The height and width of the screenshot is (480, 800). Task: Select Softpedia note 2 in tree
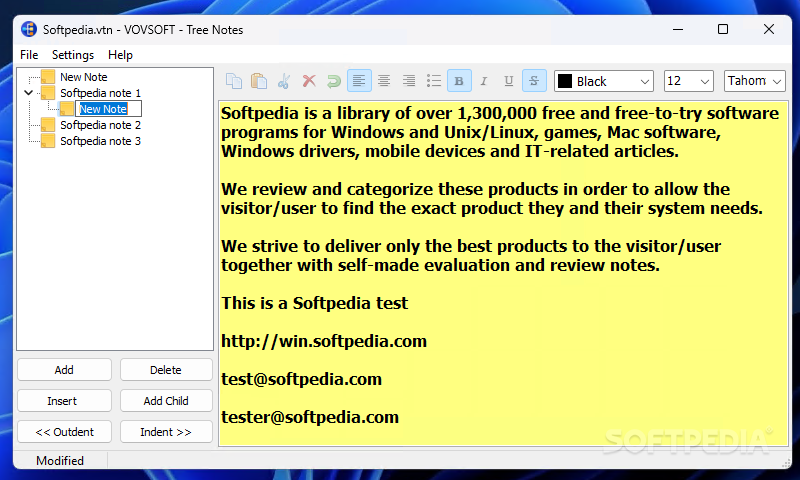click(101, 125)
